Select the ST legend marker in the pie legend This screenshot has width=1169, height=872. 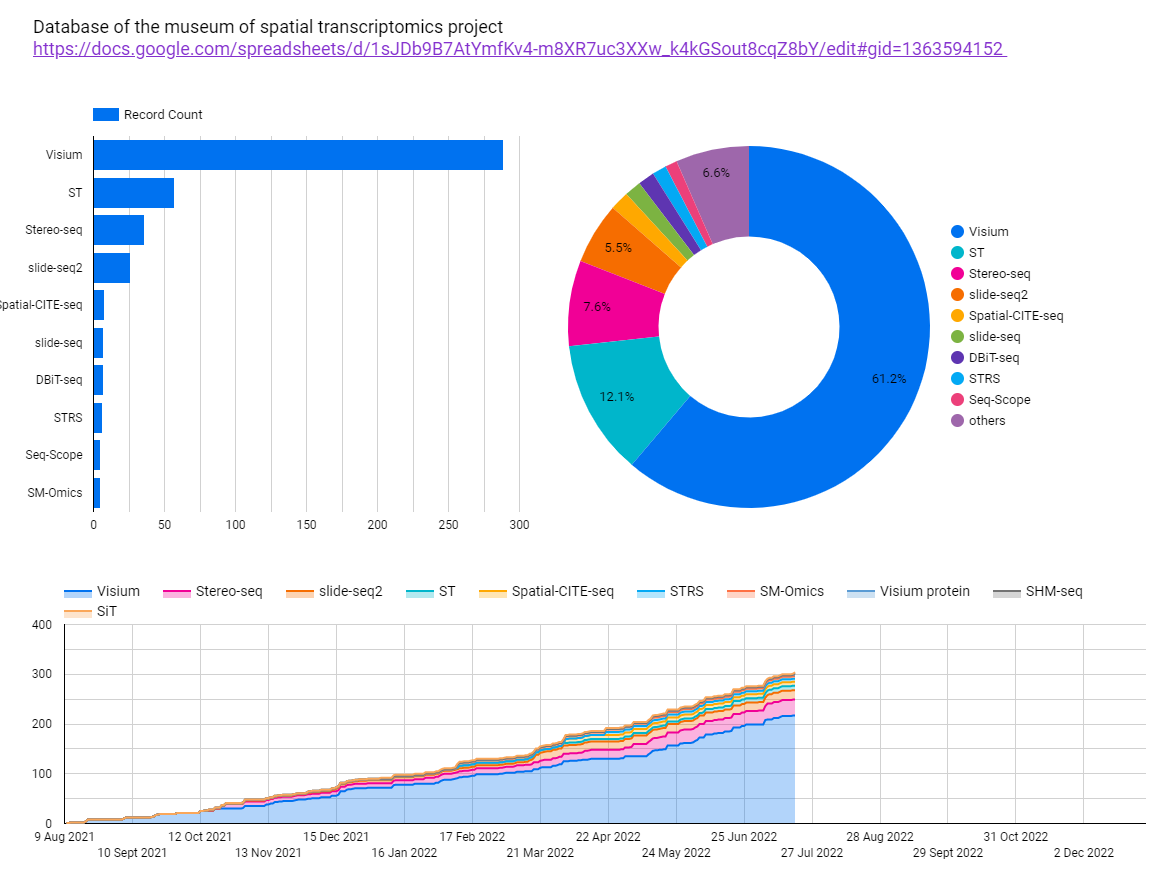point(955,252)
